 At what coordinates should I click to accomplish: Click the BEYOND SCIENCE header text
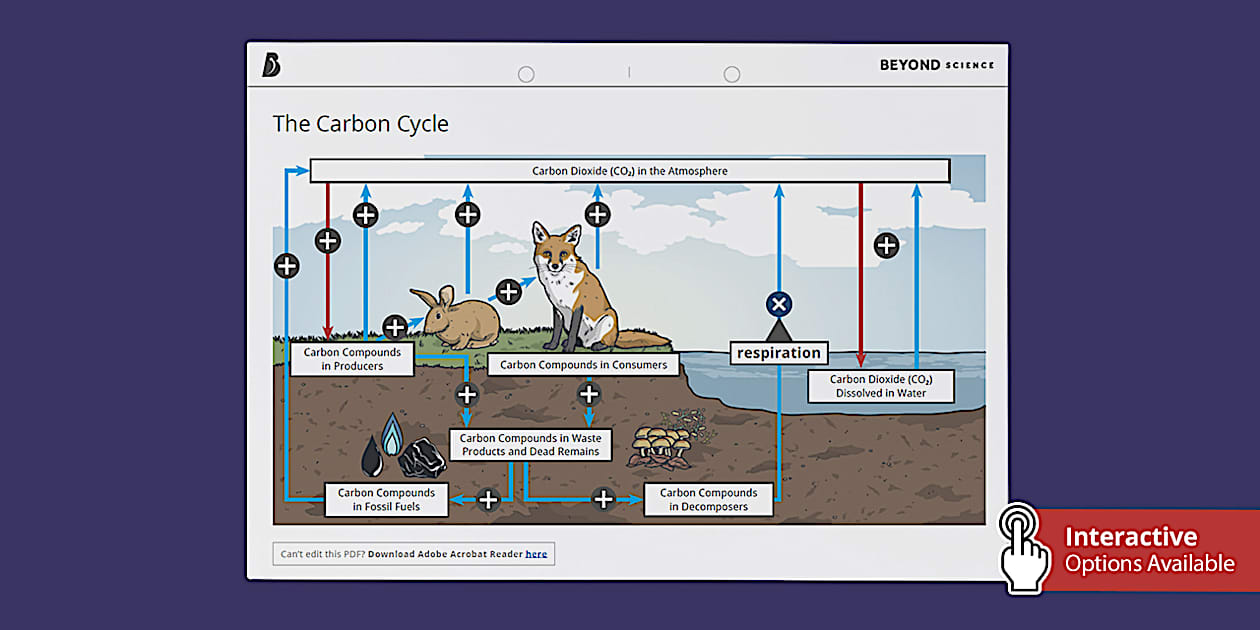[936, 65]
